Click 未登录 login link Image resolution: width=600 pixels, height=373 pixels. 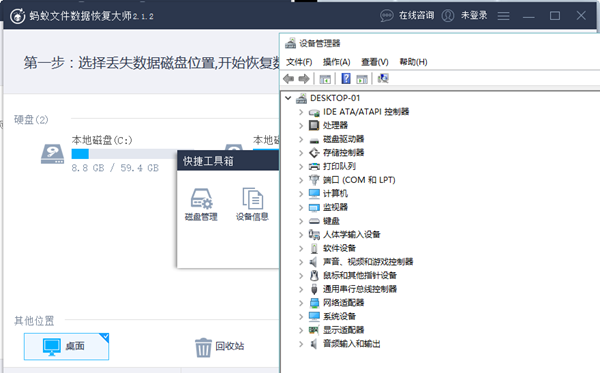click(474, 15)
